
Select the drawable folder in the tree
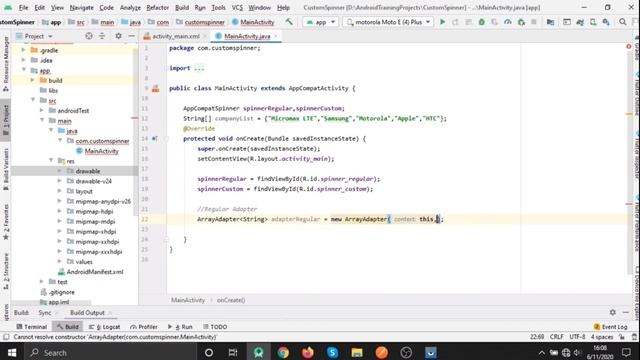88,171
